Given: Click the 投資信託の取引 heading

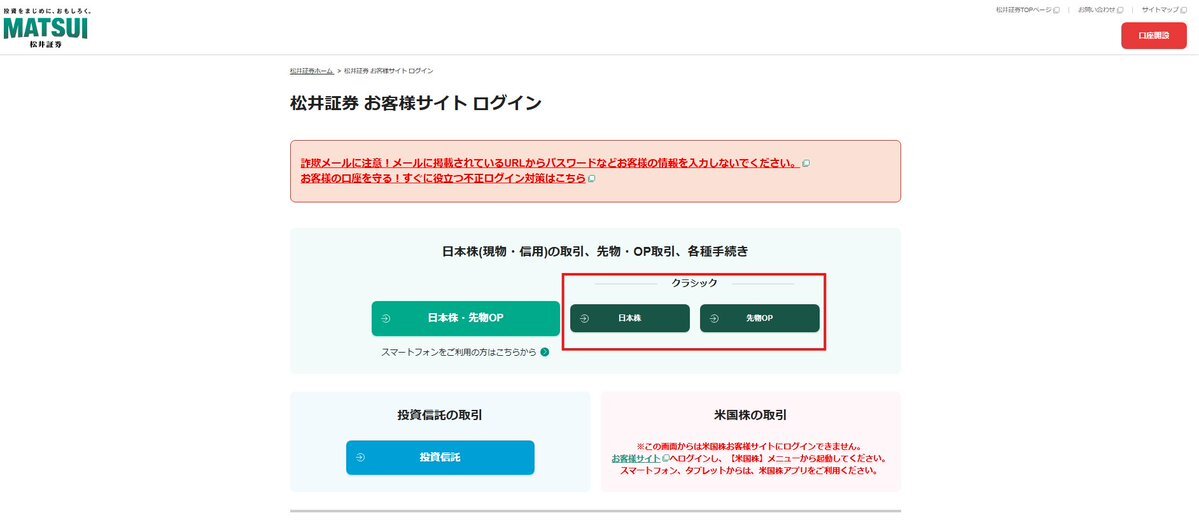Looking at the screenshot, I should pos(440,415).
